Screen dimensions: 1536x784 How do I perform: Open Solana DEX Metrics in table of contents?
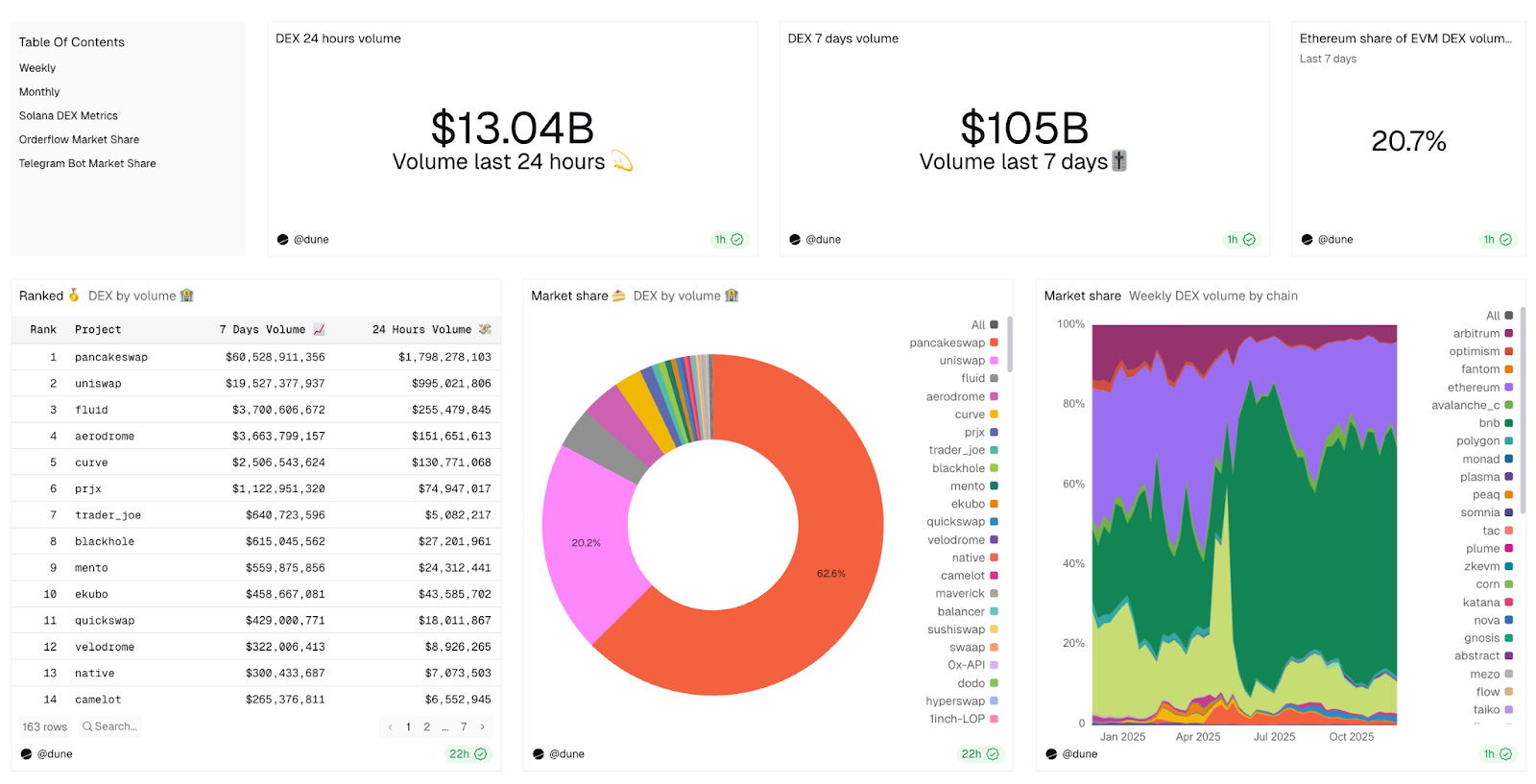pos(68,116)
